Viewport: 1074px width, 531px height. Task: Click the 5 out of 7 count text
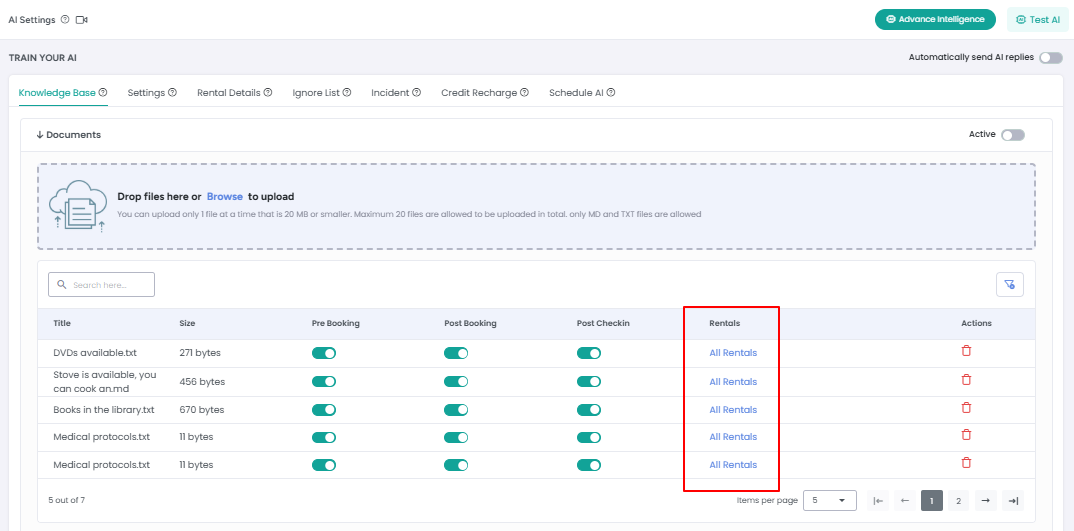66,500
